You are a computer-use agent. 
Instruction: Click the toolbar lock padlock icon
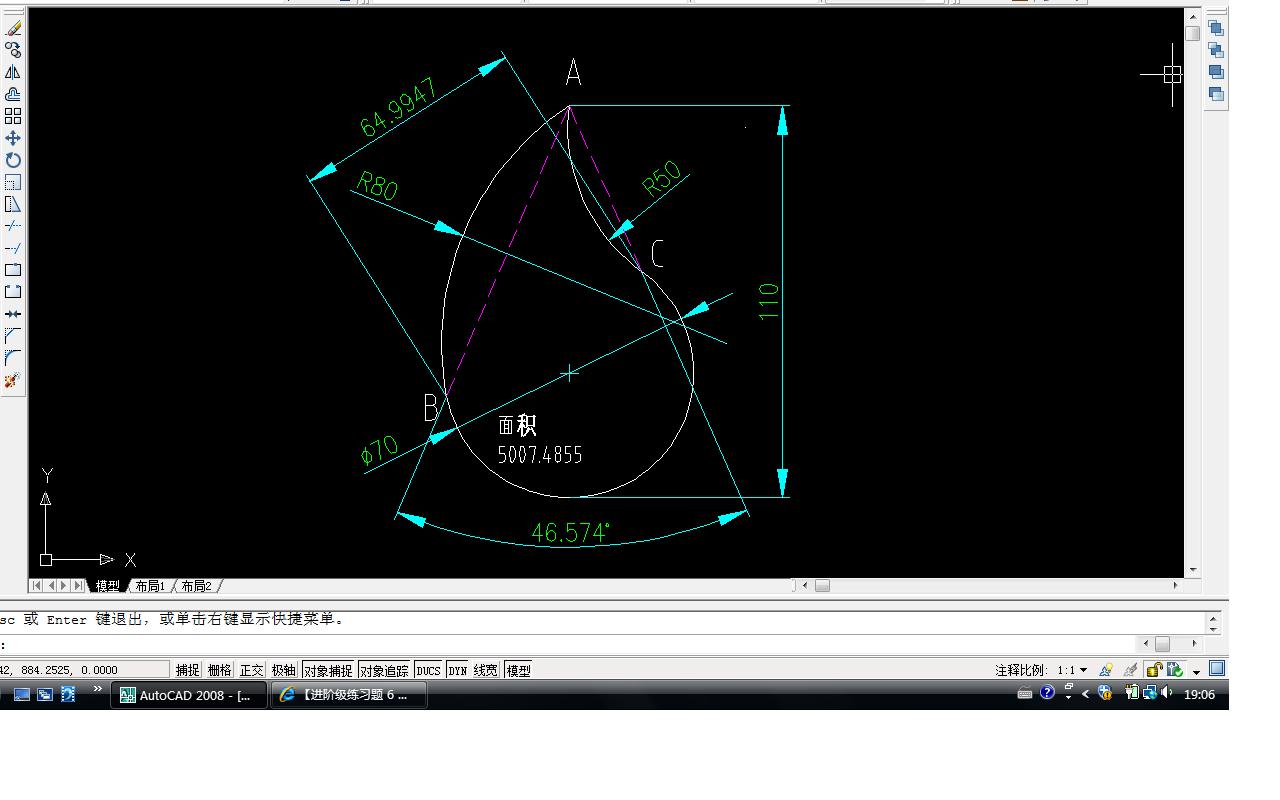[1154, 670]
